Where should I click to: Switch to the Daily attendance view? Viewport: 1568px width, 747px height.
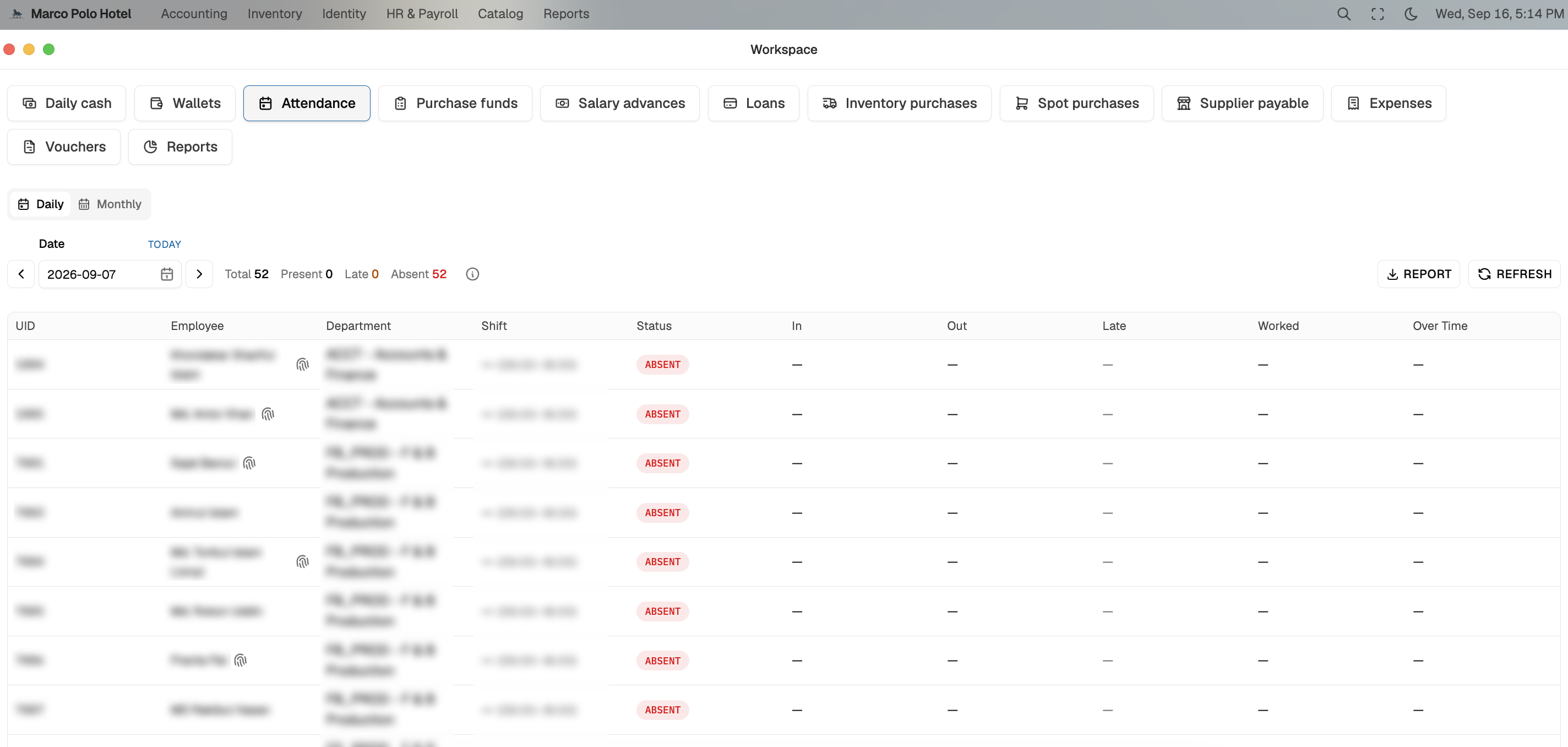click(x=41, y=204)
